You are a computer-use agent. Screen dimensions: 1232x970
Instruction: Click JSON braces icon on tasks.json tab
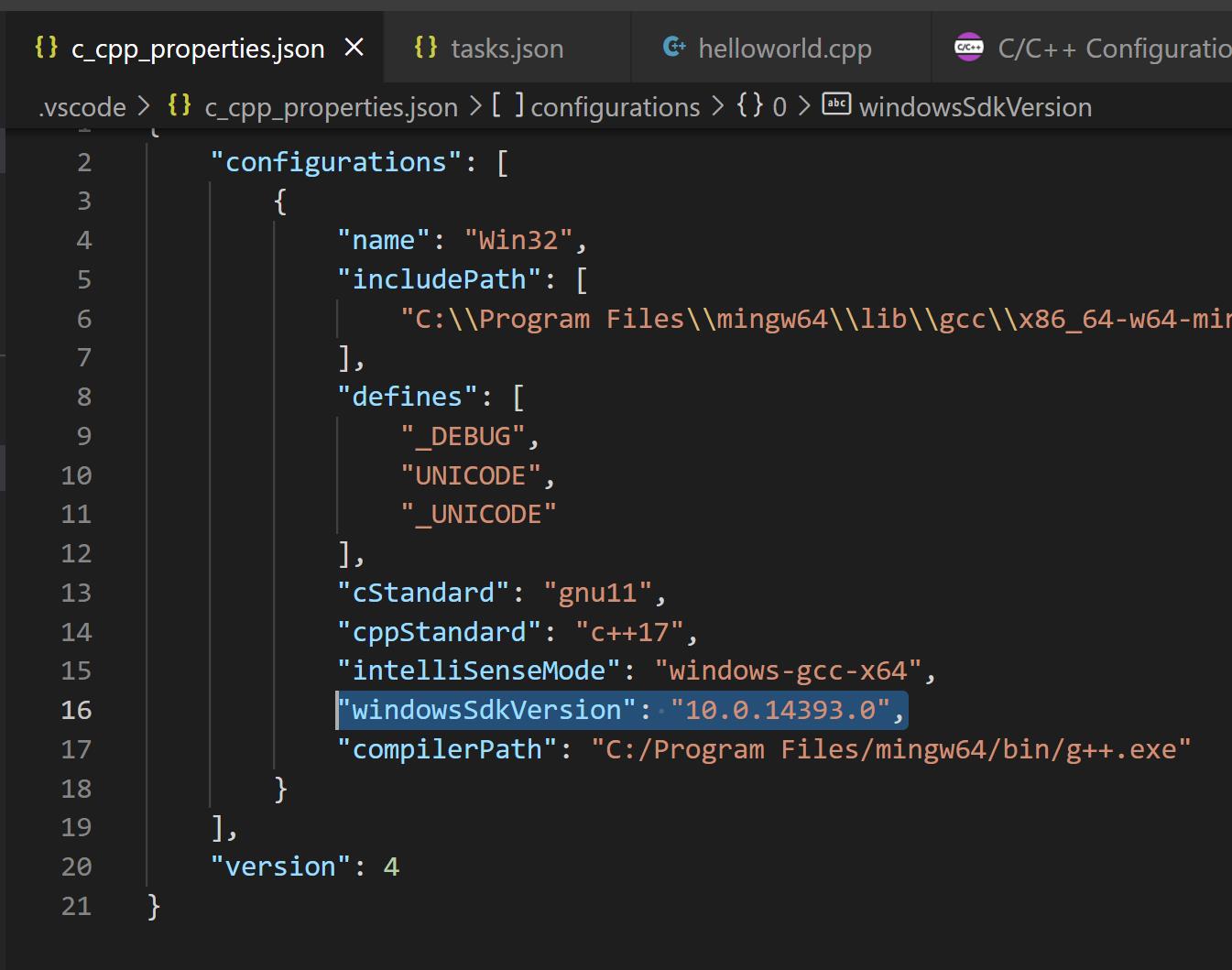point(426,47)
